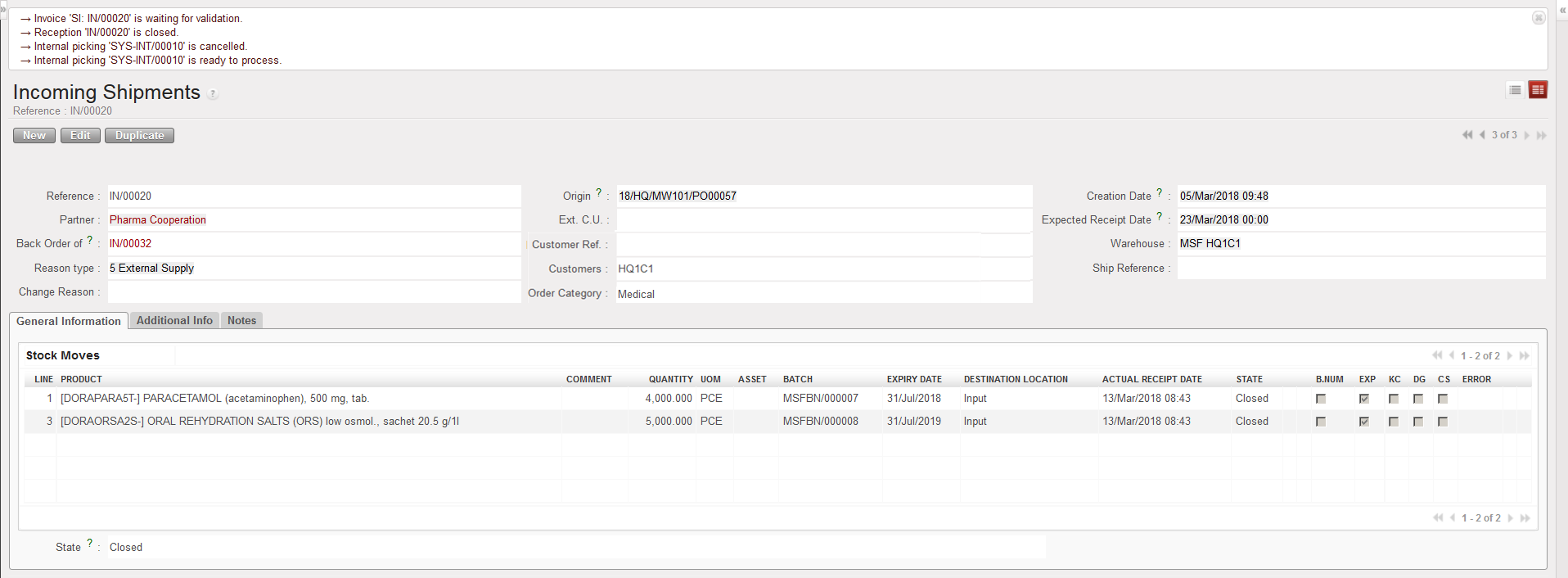Open the Pharma Cooperation partner link
Image resolution: width=1568 pixels, height=578 pixels.
coord(158,220)
